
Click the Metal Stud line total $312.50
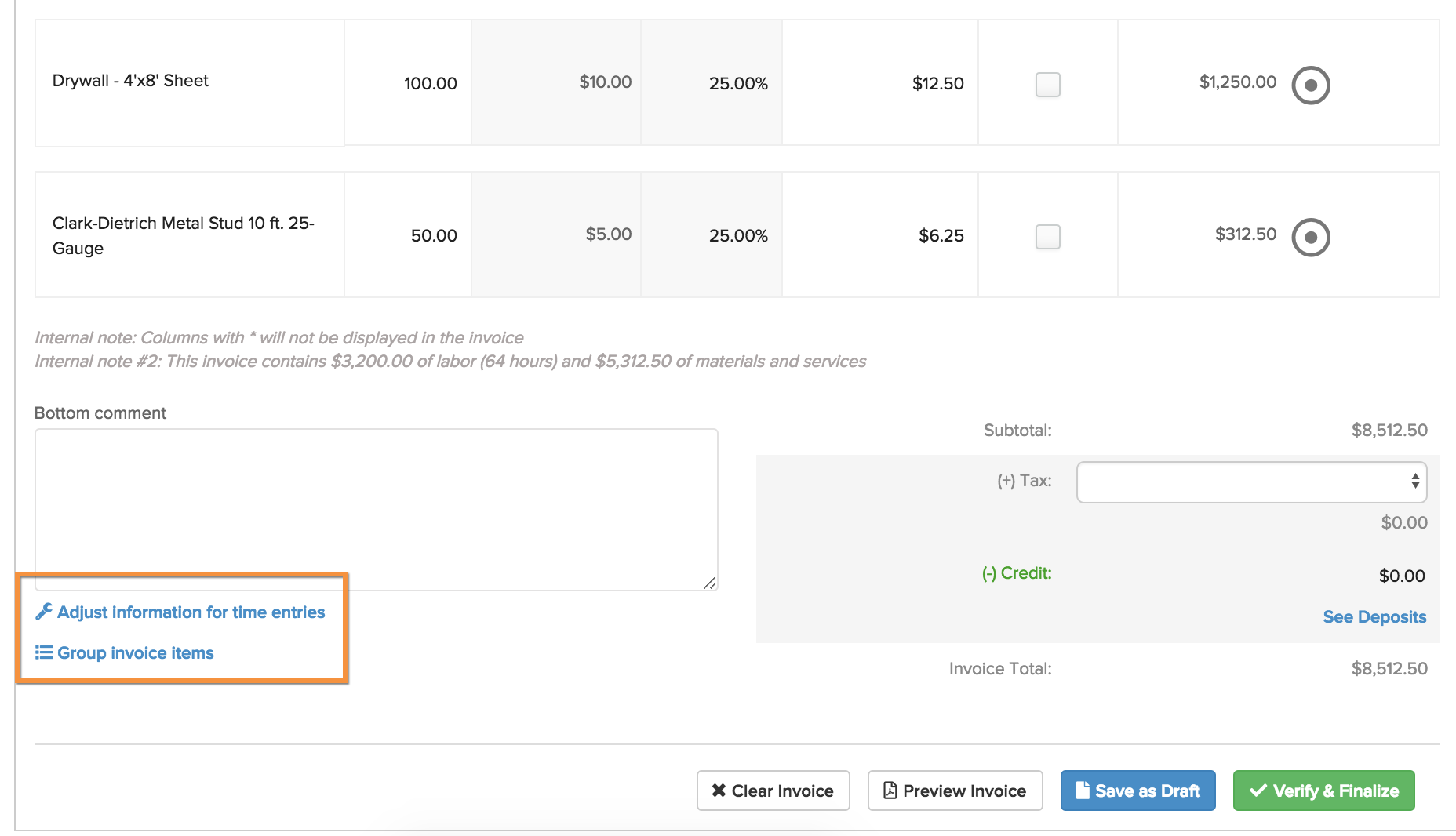click(1245, 234)
